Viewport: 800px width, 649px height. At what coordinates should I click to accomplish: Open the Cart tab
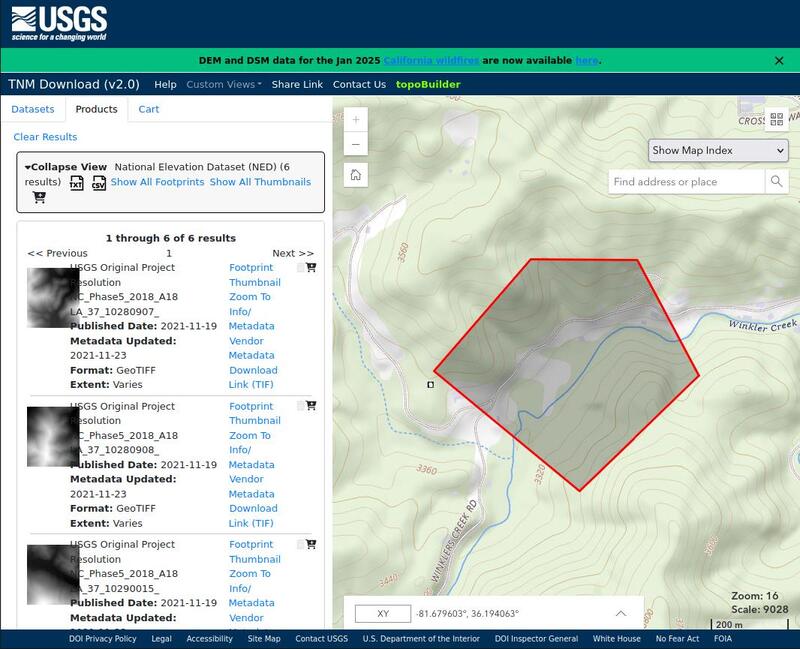pos(148,109)
